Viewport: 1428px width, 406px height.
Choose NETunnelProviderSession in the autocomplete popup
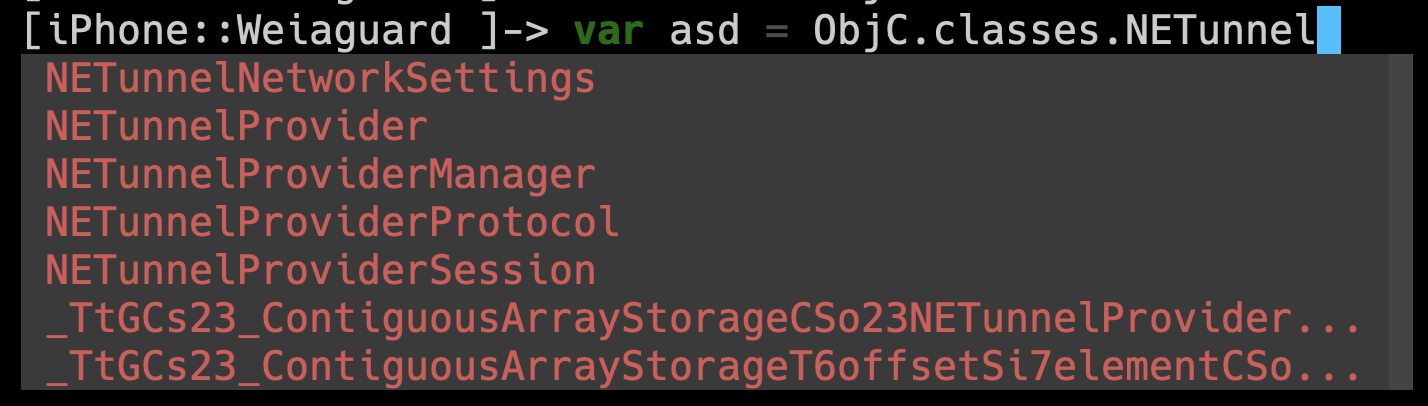(320, 270)
